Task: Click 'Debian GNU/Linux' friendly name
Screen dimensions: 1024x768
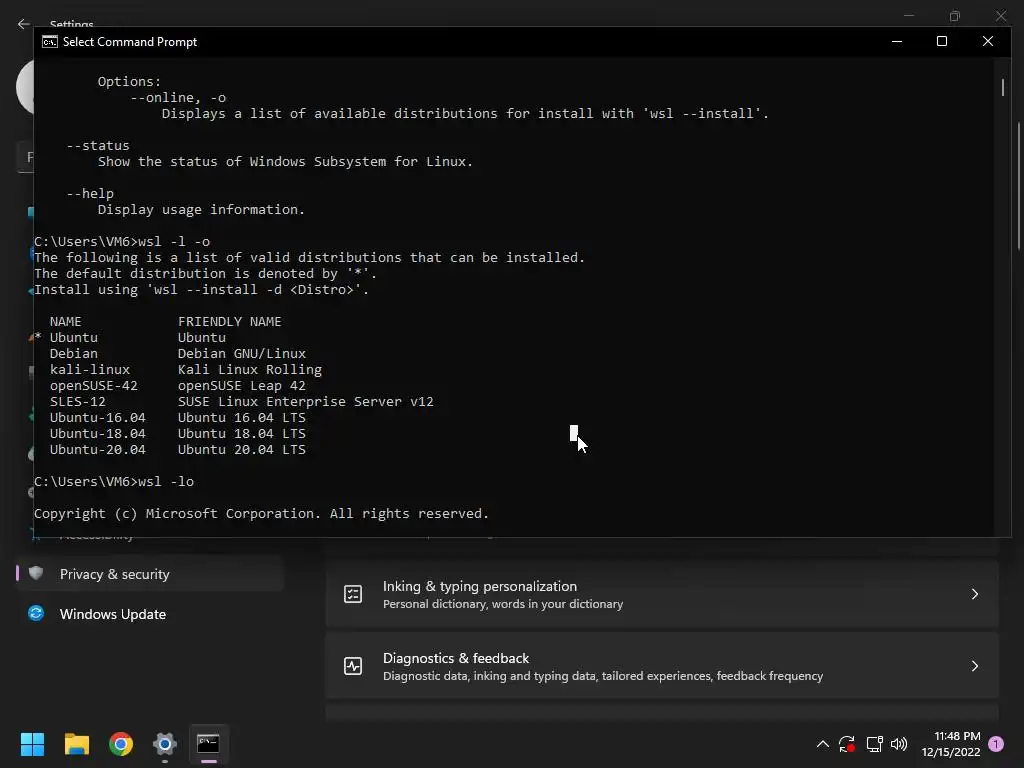Action: 242,353
